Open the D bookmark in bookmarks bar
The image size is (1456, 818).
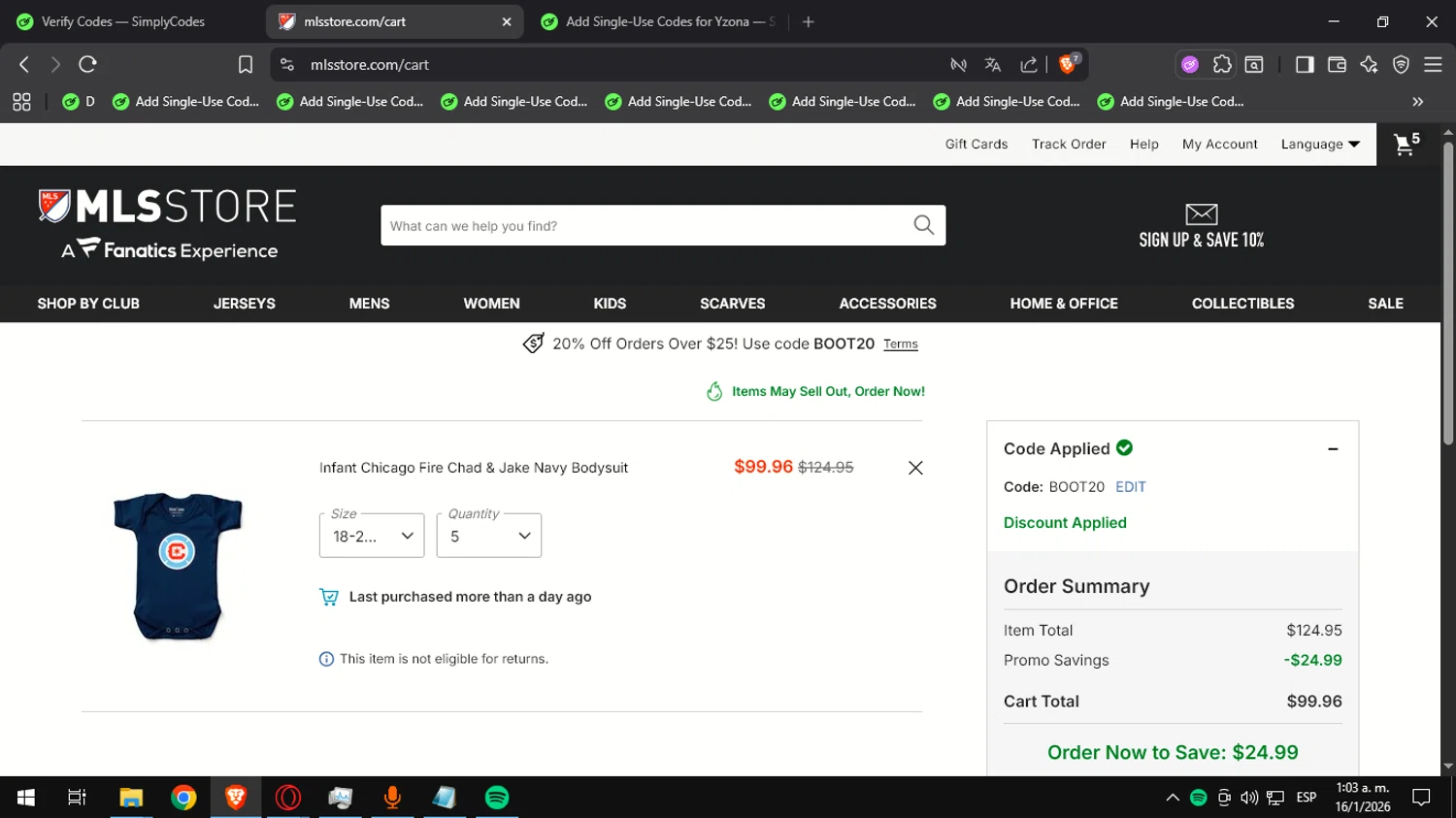(79, 101)
